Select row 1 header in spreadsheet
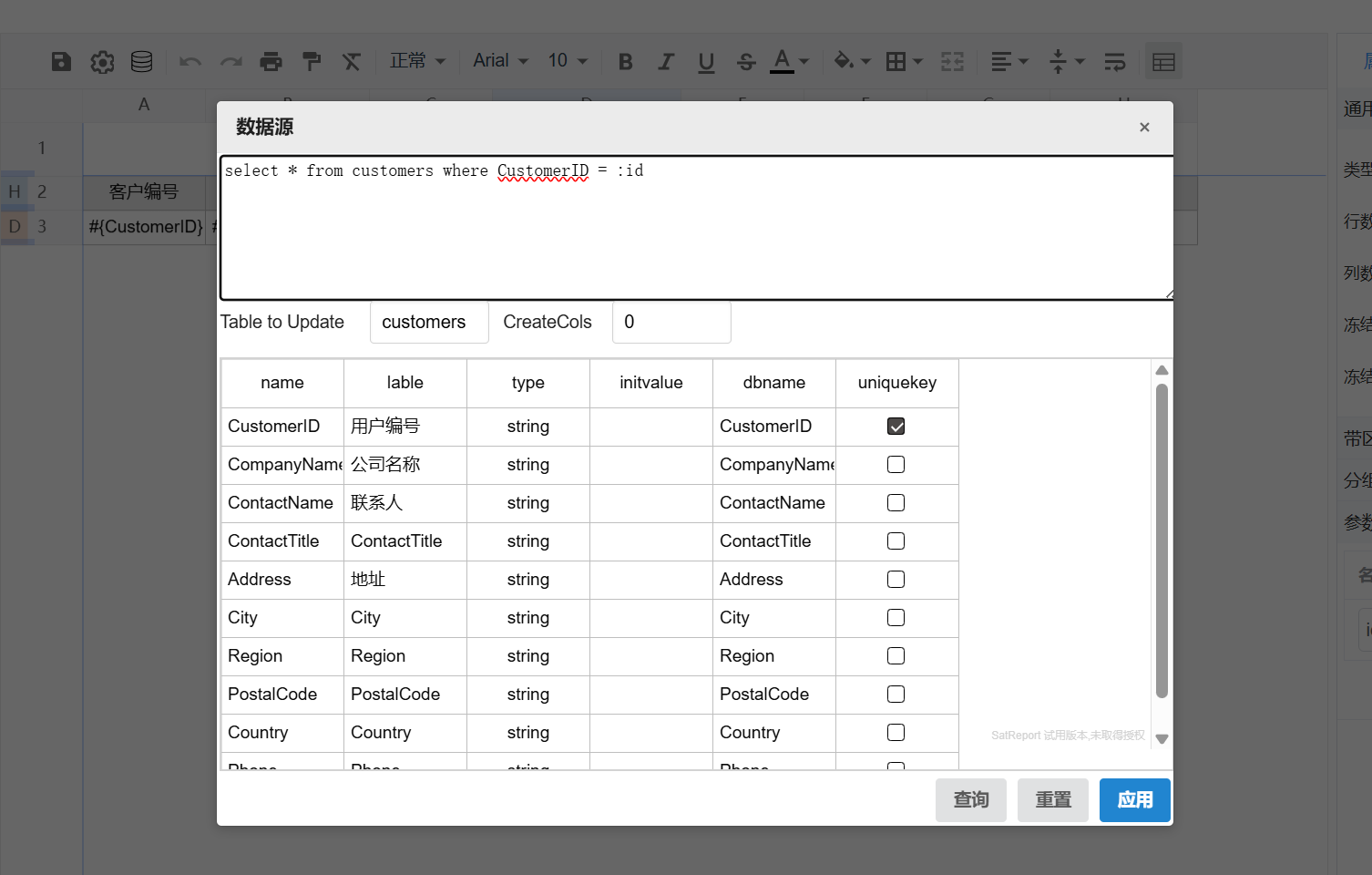The width and height of the screenshot is (1372, 875). [x=42, y=148]
